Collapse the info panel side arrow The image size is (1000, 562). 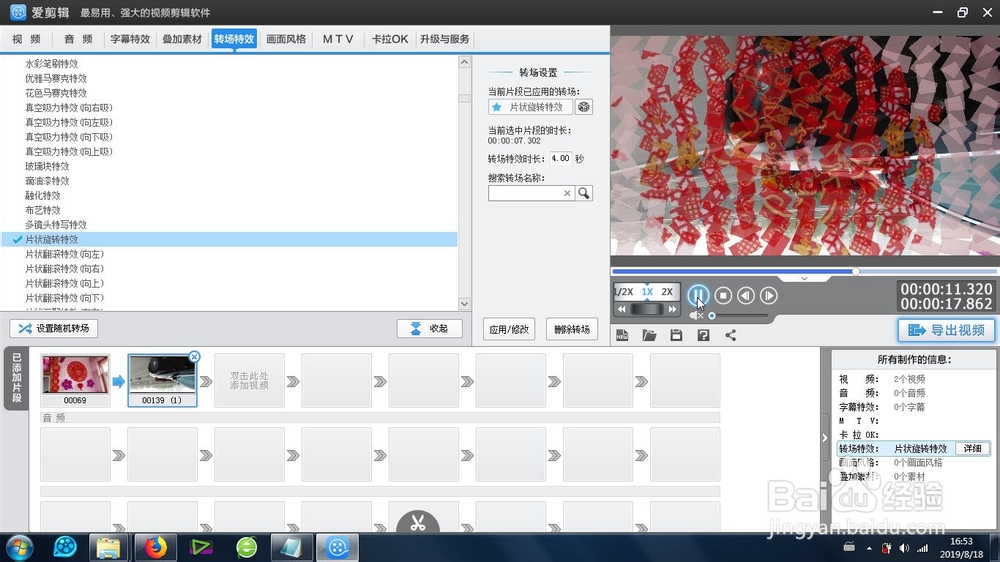tap(825, 438)
